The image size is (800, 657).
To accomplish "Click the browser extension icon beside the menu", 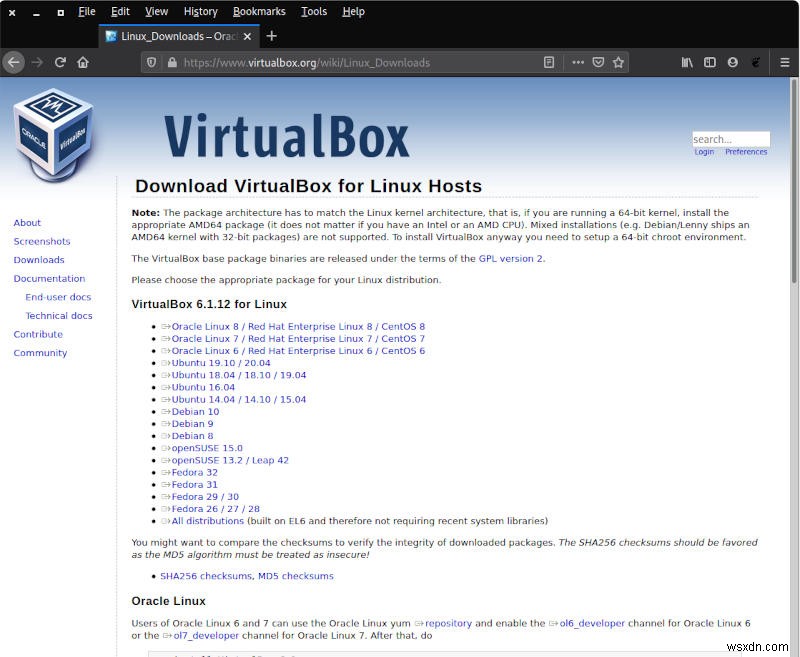I will tap(756, 62).
